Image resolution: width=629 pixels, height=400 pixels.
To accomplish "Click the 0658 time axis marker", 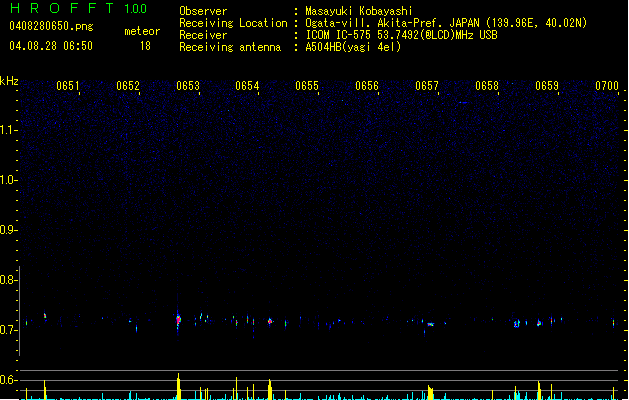I will point(487,86).
